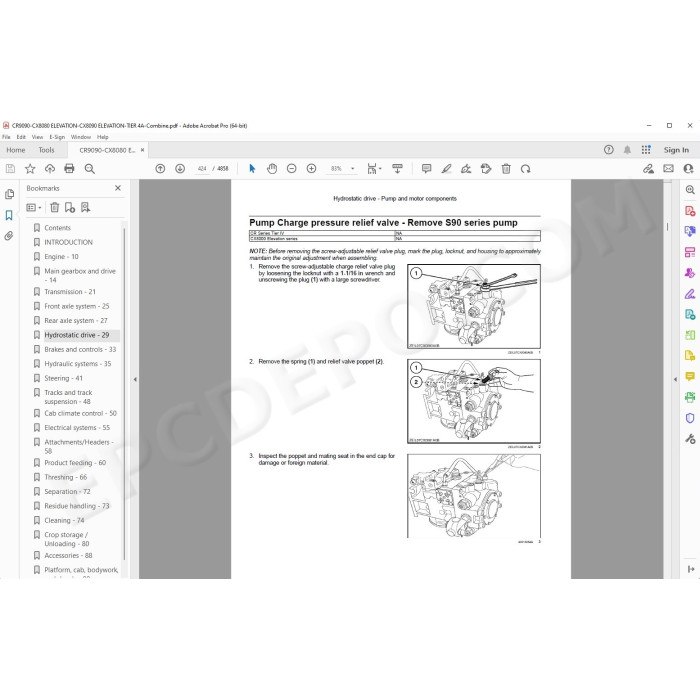Open the Page Thumbnails panel

(9, 194)
